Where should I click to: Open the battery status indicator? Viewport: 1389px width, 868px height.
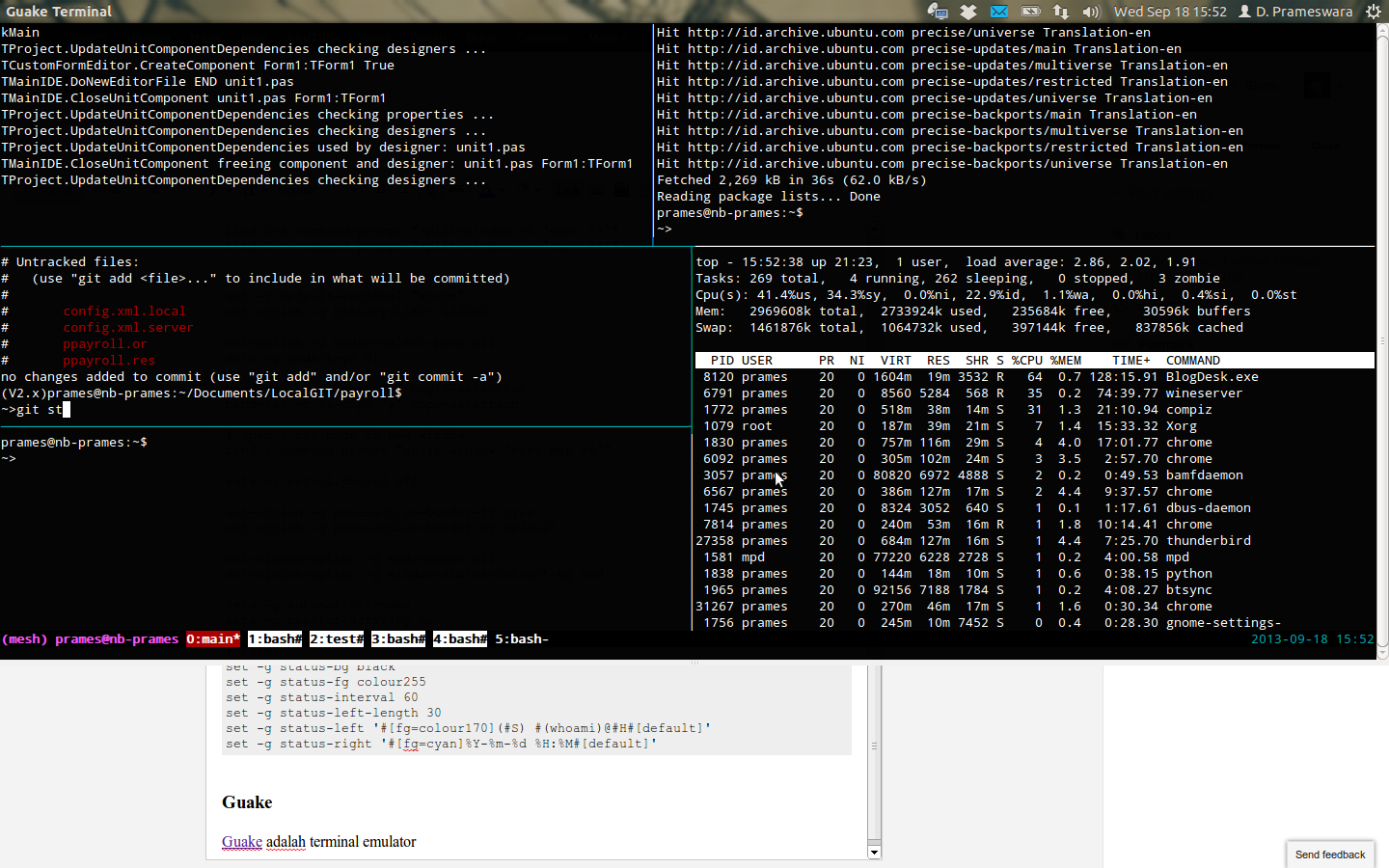point(1030,12)
